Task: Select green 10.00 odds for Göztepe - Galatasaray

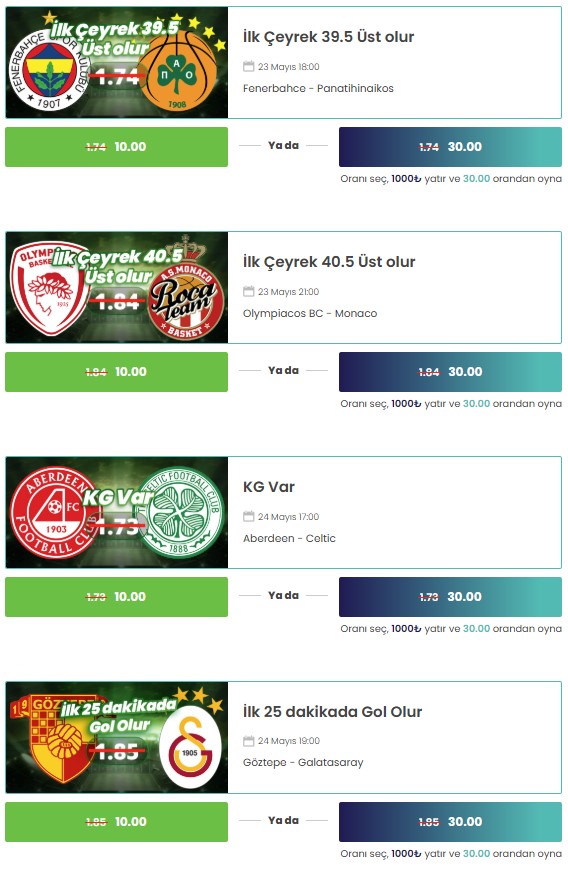Action: pos(116,822)
